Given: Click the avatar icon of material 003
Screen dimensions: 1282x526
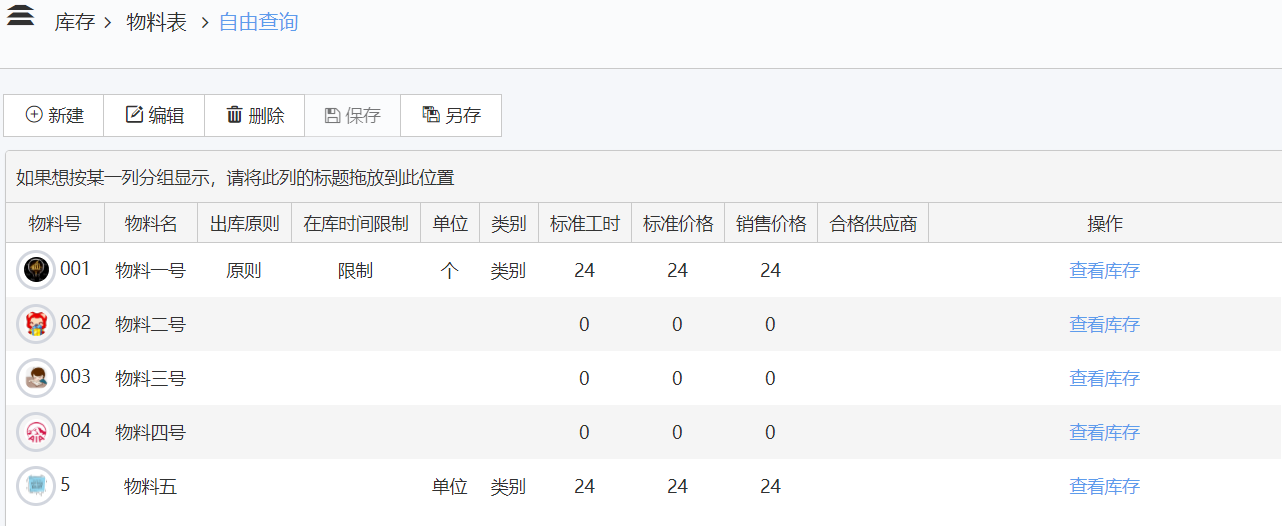Looking at the screenshot, I should click(36, 378).
